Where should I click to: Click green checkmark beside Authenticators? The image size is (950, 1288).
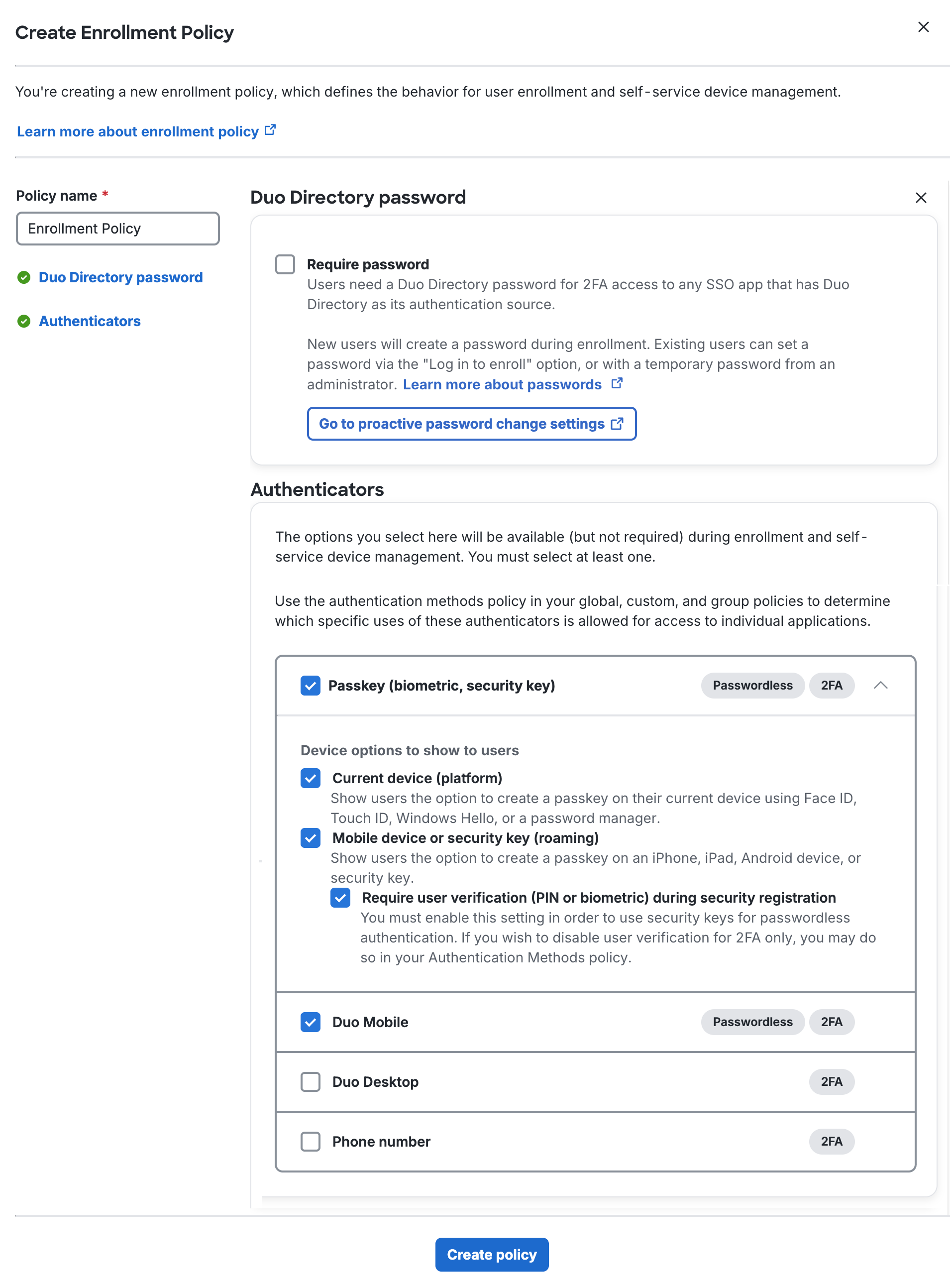coord(23,322)
